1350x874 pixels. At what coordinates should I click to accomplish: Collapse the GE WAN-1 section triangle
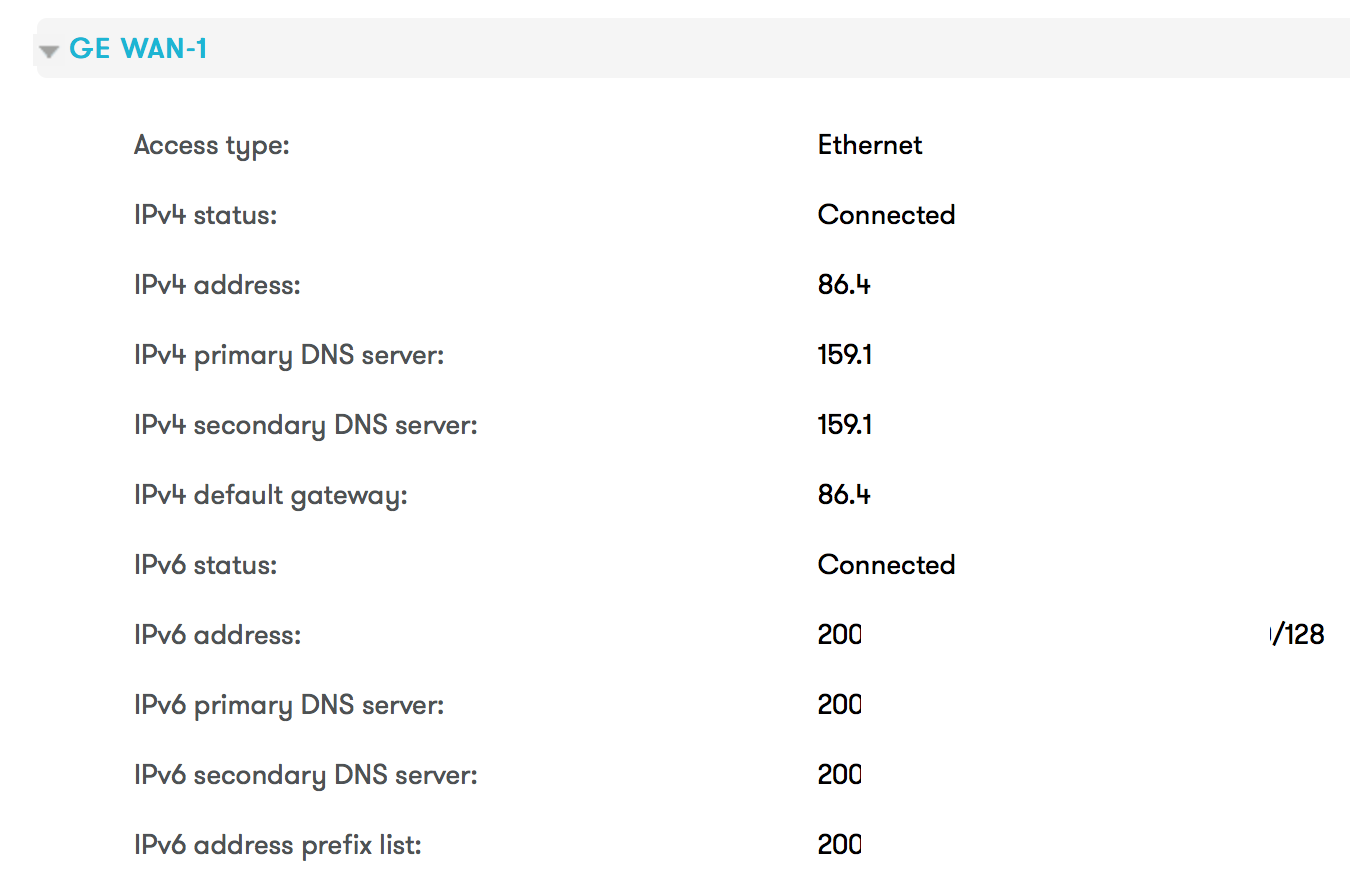click(x=49, y=51)
